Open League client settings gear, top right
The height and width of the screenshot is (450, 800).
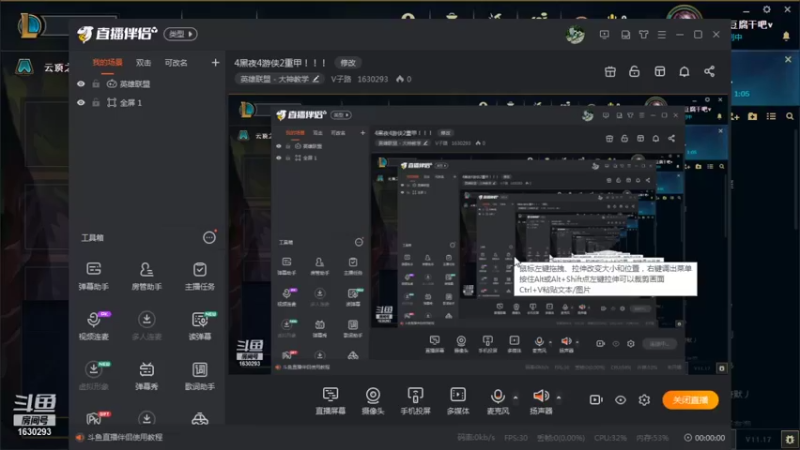[x=766, y=9]
